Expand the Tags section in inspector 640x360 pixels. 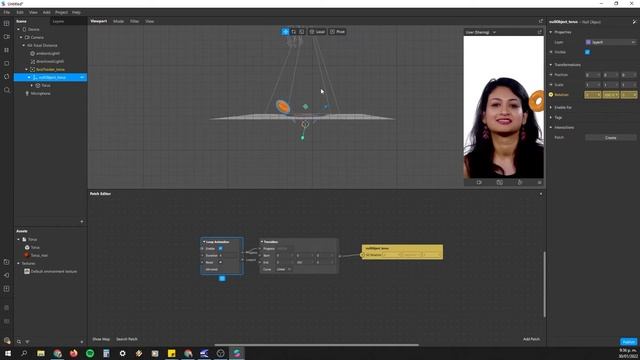pos(551,117)
